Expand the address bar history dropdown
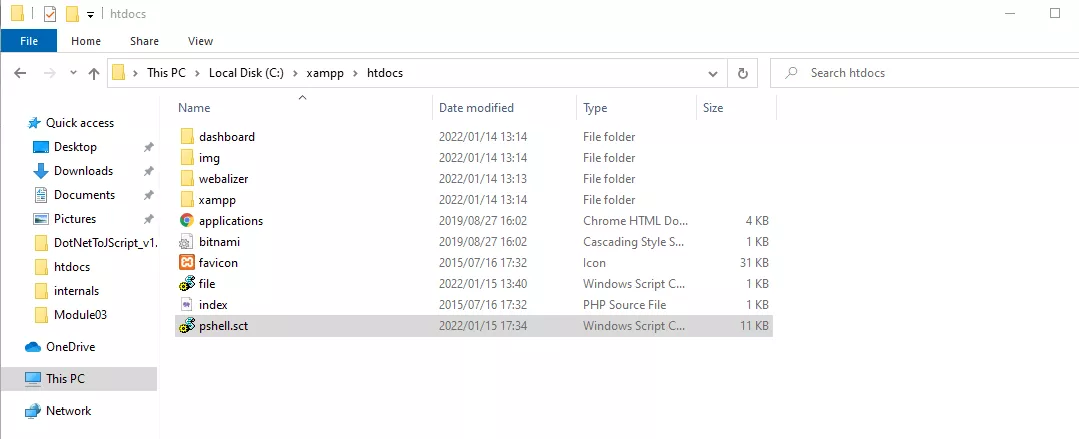 click(x=712, y=73)
